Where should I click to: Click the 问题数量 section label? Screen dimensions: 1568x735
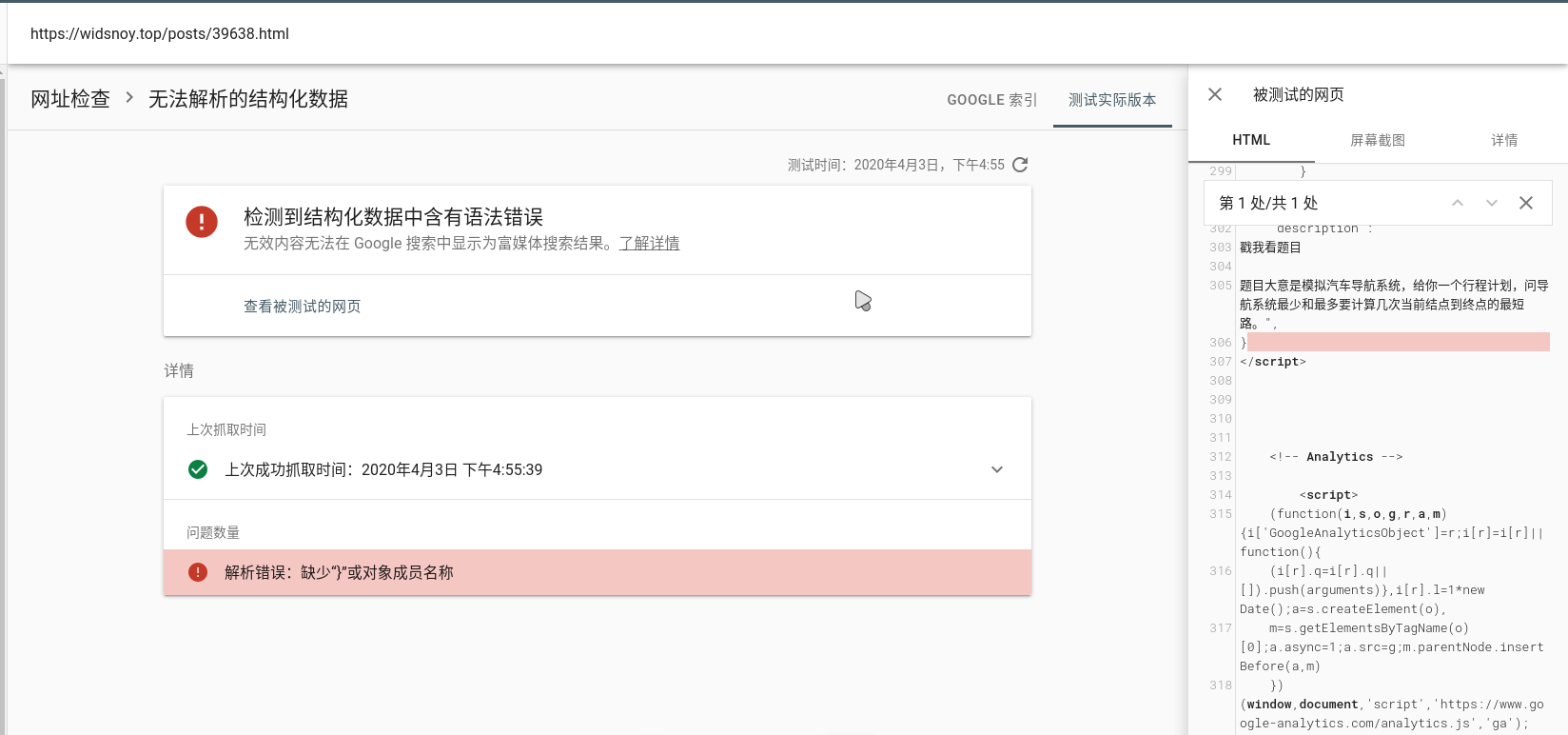(213, 532)
